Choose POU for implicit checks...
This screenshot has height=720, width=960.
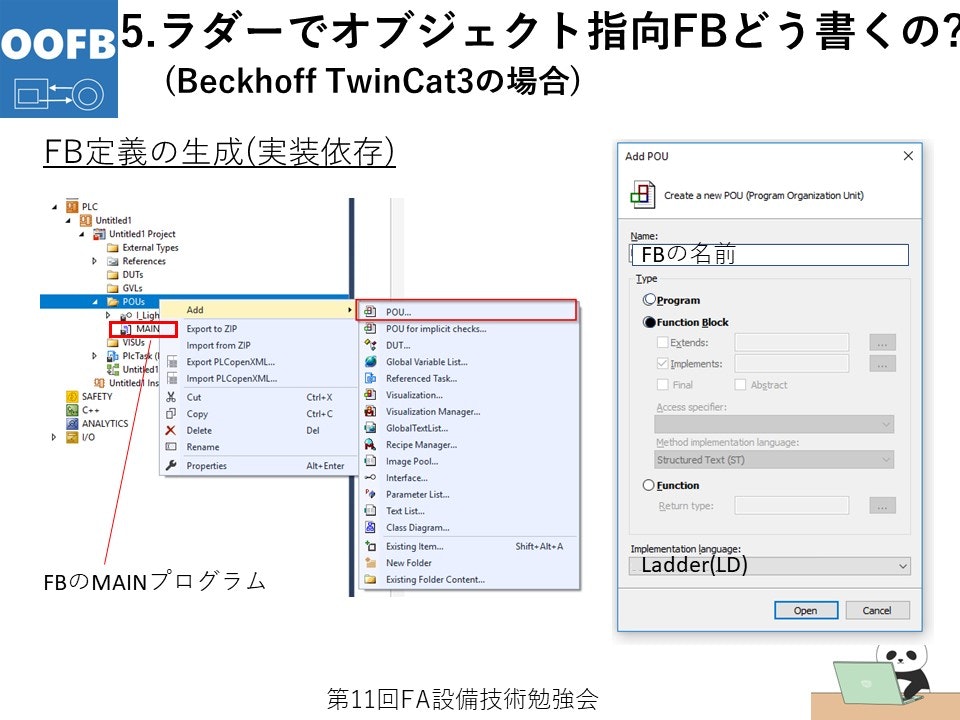pos(436,328)
